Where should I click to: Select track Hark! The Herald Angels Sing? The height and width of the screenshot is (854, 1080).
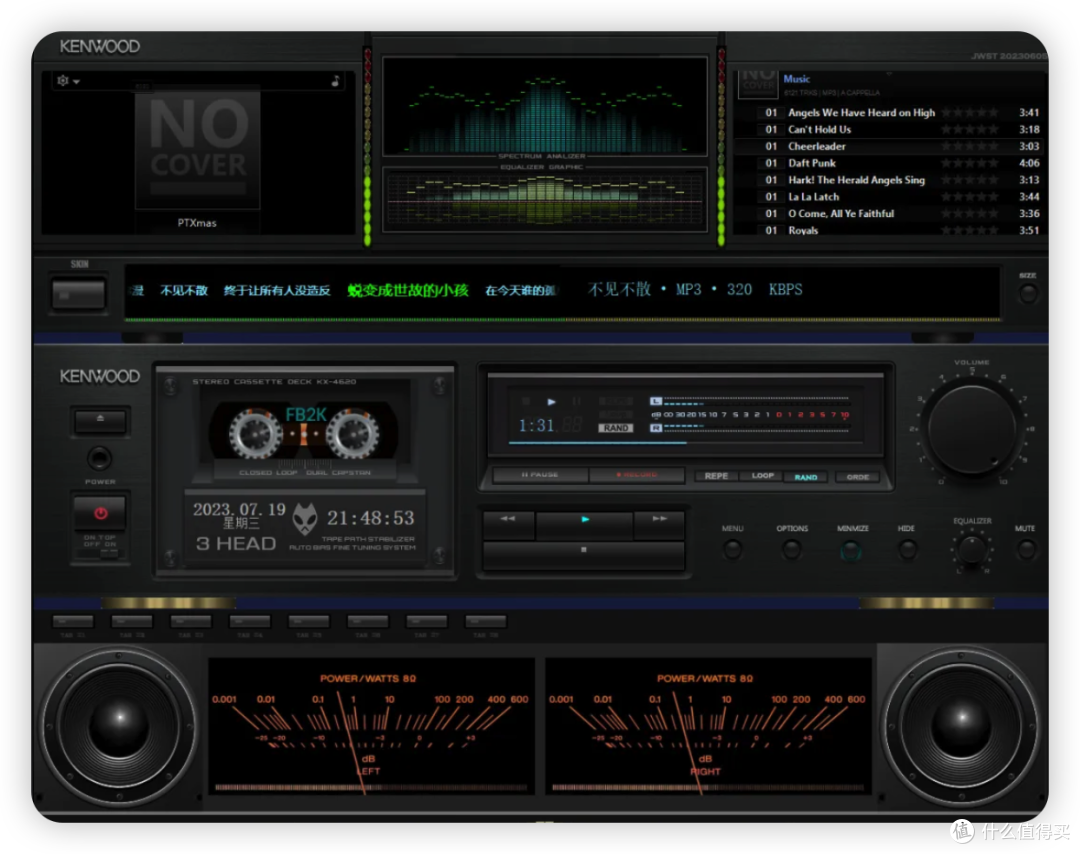pyautogui.click(x=890, y=180)
